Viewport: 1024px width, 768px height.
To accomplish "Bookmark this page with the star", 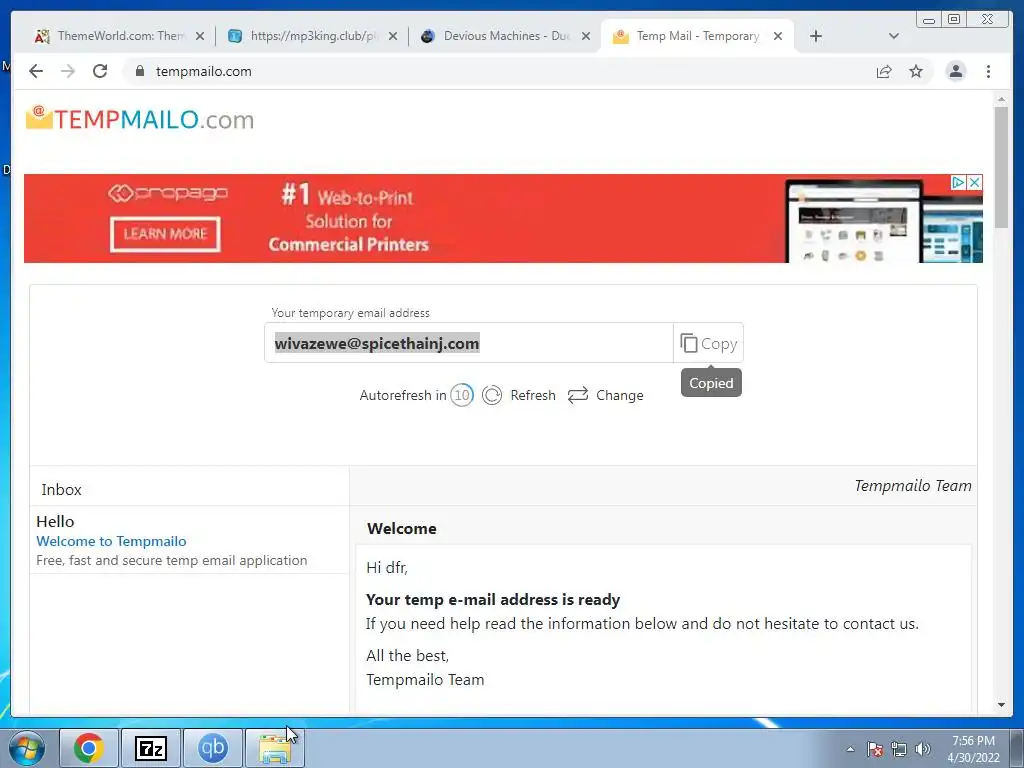I will pos(916,71).
